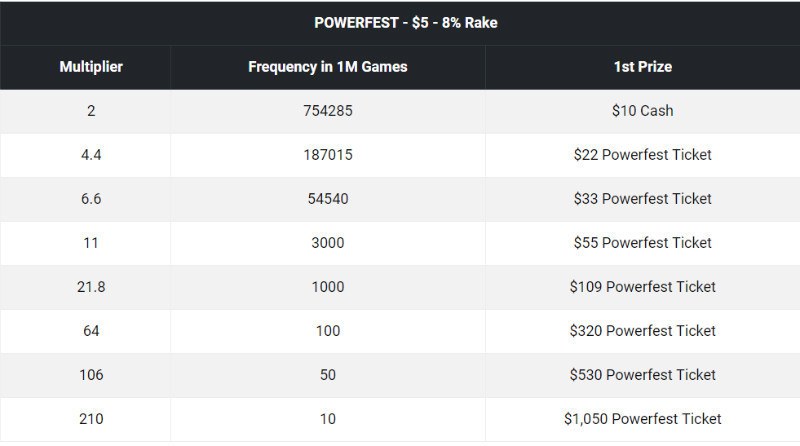The height and width of the screenshot is (446, 800).
Task: Select the 1st Prize column header
Action: 642,67
